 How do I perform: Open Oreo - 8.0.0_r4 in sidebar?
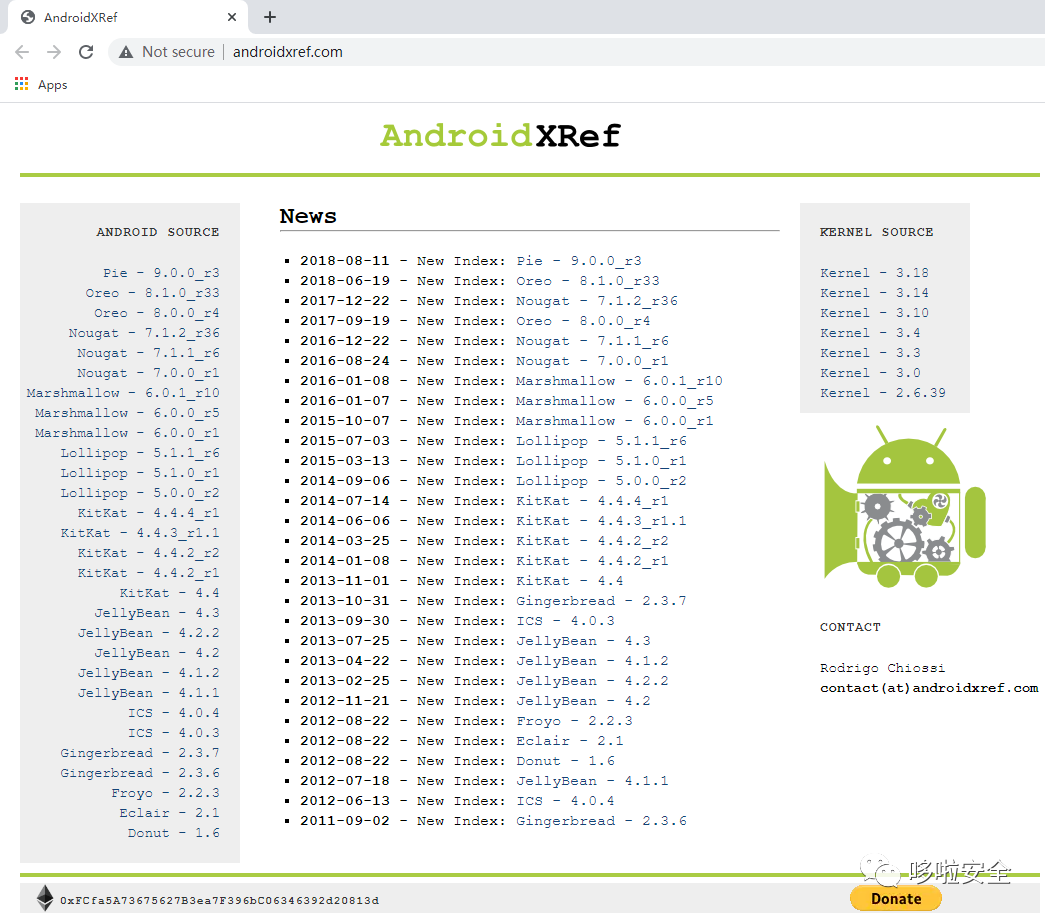tap(157, 313)
